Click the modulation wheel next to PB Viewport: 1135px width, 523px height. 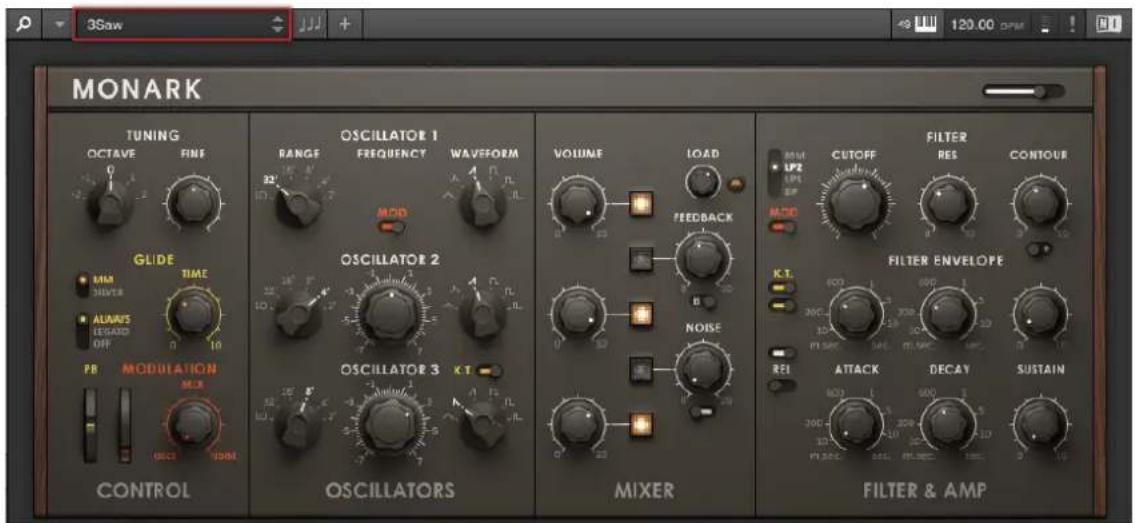[126, 424]
